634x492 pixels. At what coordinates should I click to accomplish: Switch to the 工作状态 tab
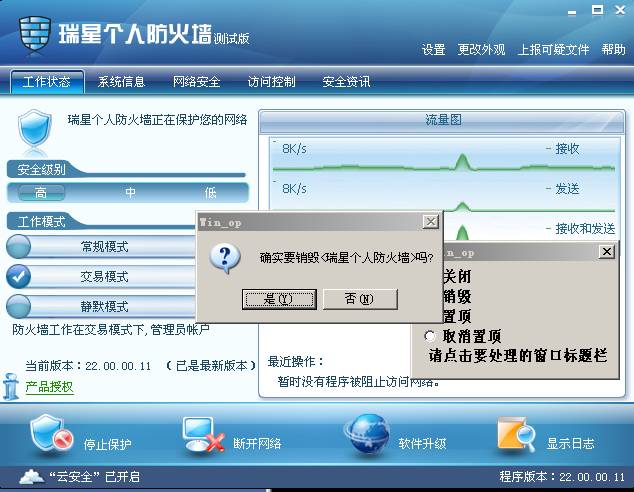[47, 82]
